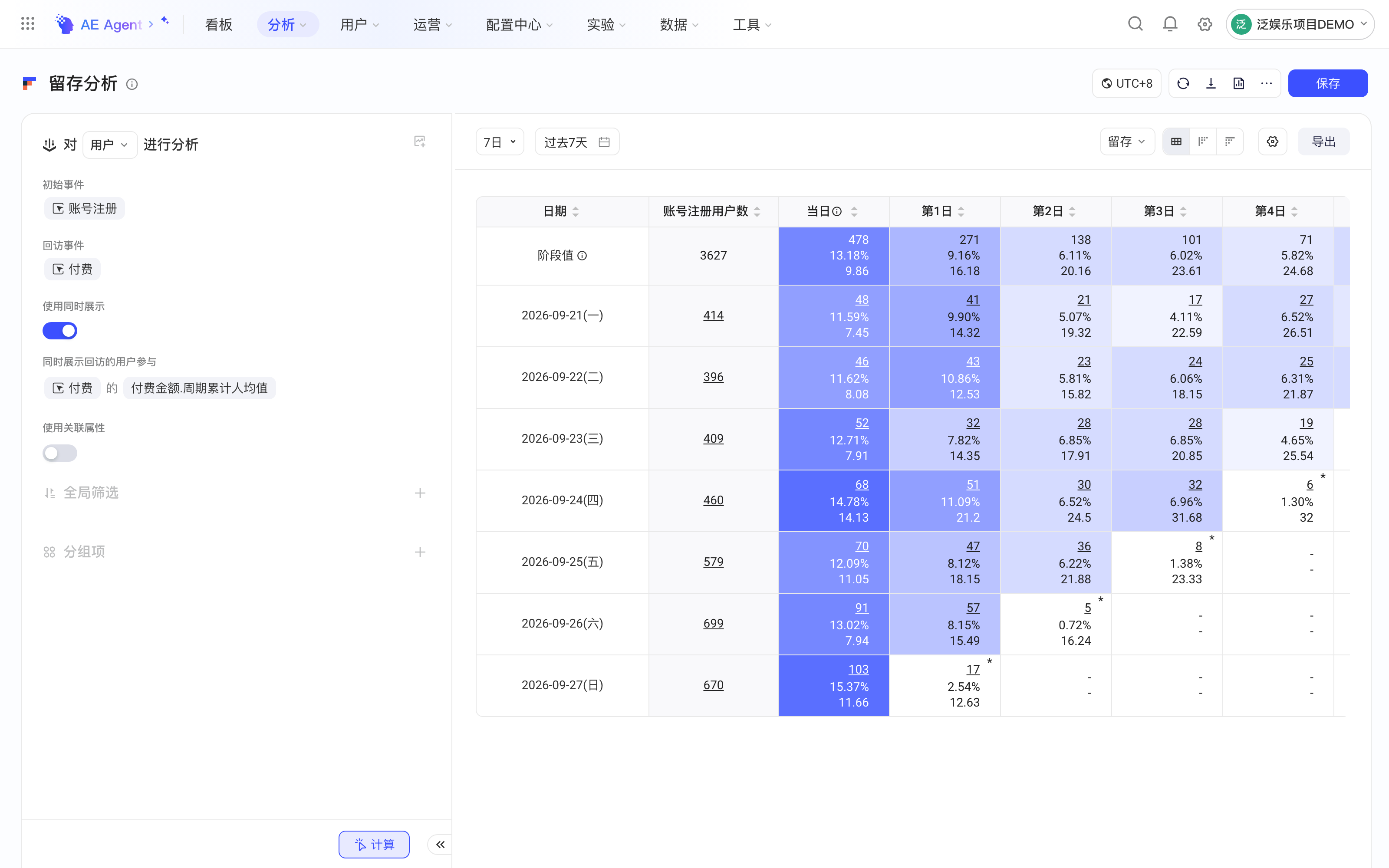Go to the 看板 menu item
This screenshot has height=868, width=1389.
click(x=218, y=25)
